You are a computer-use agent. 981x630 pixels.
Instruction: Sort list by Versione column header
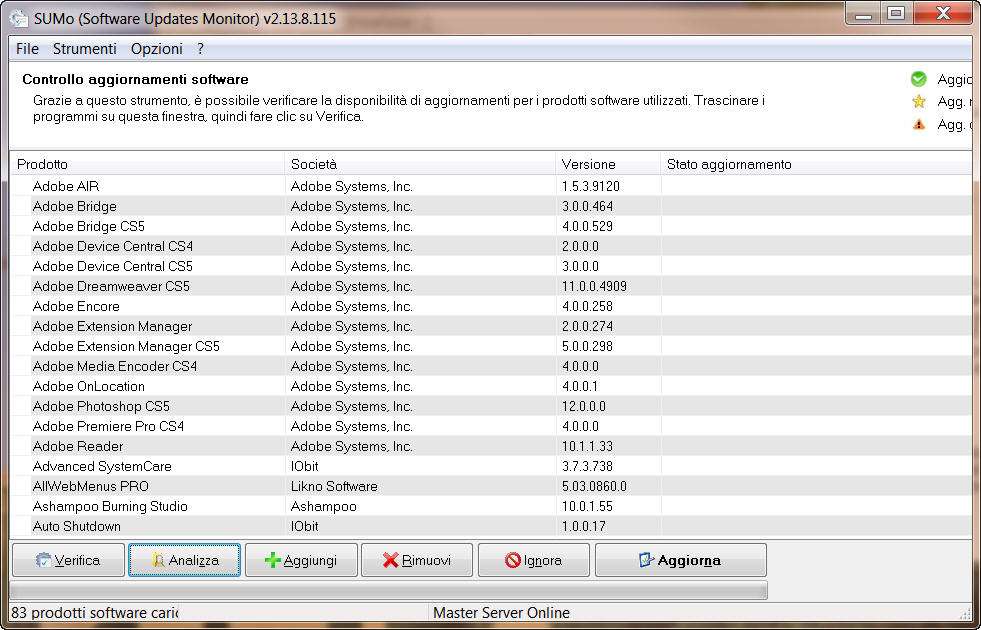click(x=608, y=165)
